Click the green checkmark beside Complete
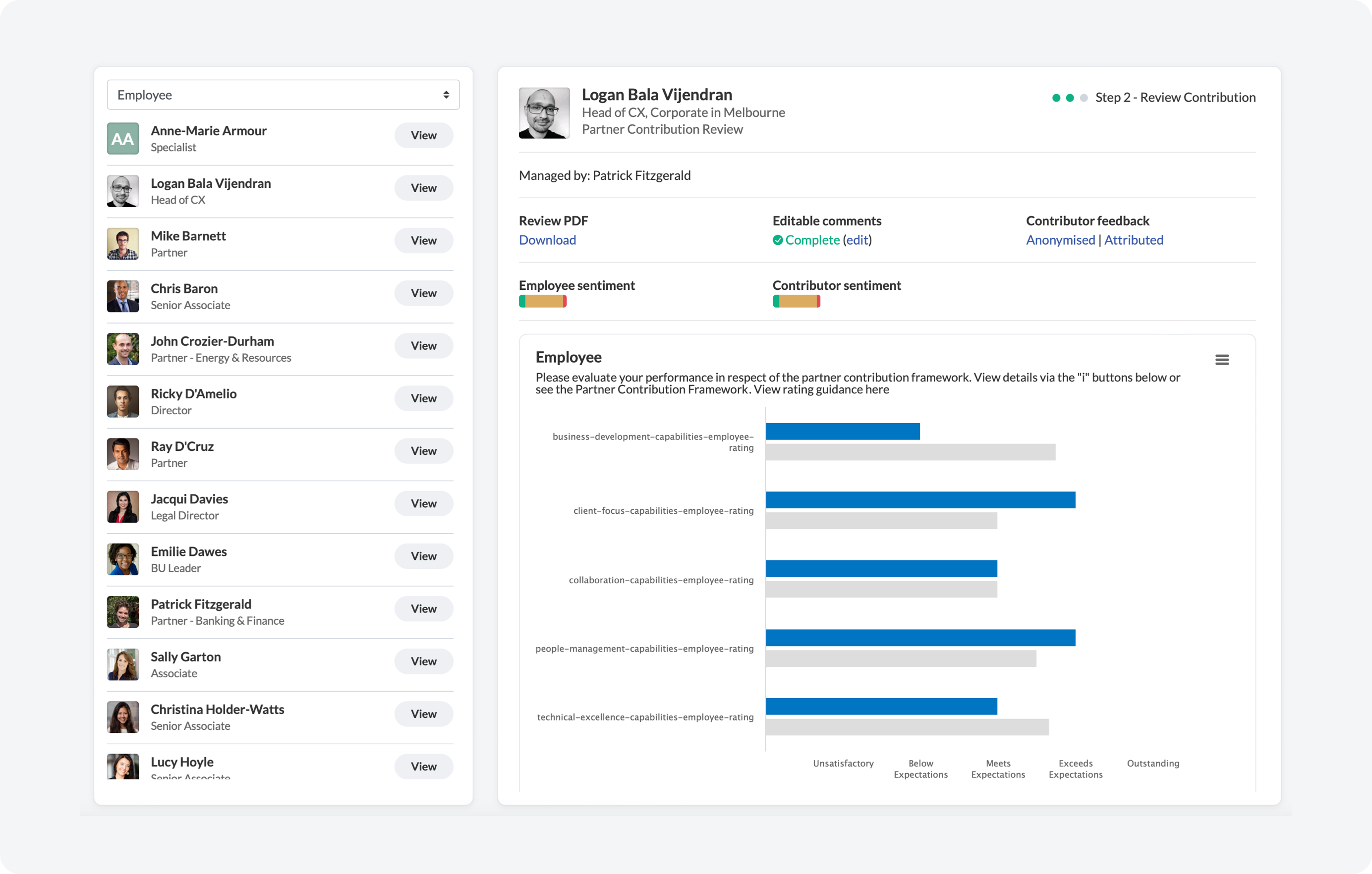1372x874 pixels. pyautogui.click(x=778, y=240)
